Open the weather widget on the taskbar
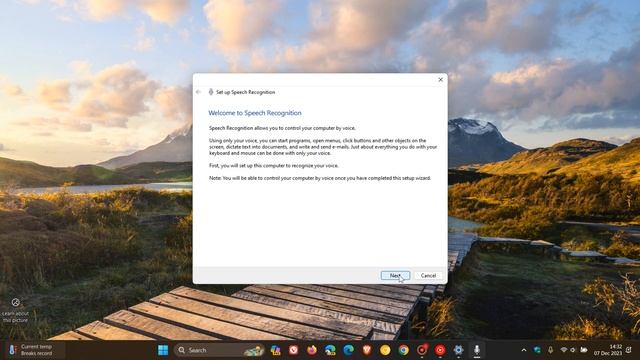Image resolution: width=640 pixels, height=360 pixels. 34,350
